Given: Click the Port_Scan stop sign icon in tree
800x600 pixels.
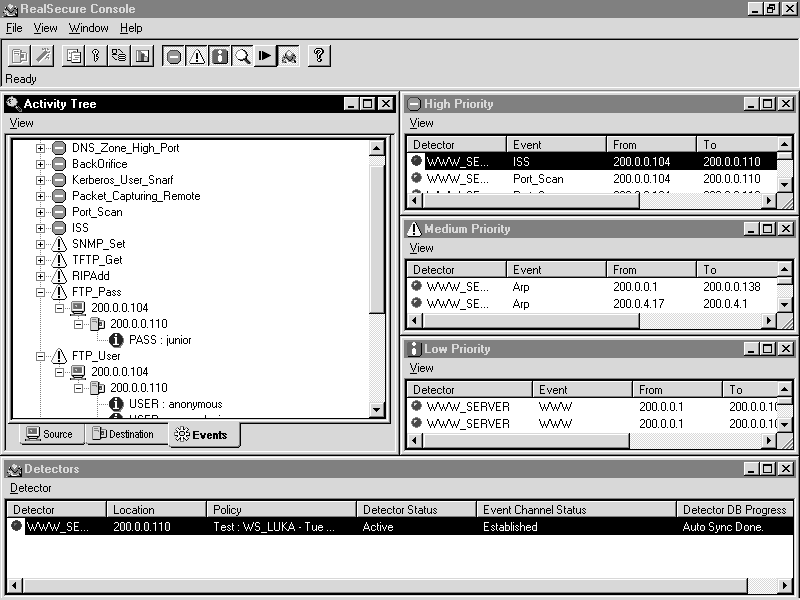Looking at the screenshot, I should tap(58, 212).
